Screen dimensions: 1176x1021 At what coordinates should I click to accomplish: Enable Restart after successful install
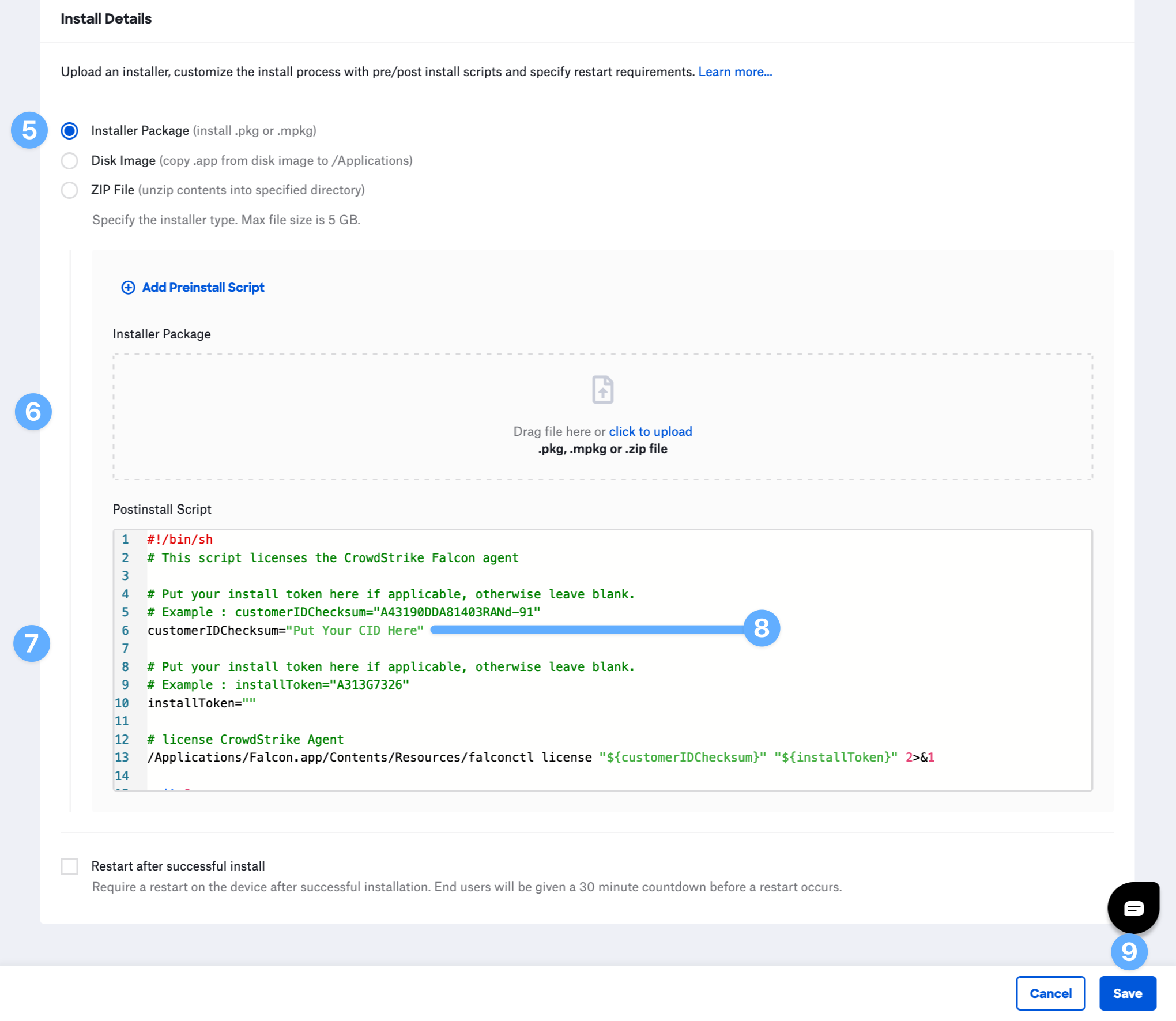tap(70, 865)
